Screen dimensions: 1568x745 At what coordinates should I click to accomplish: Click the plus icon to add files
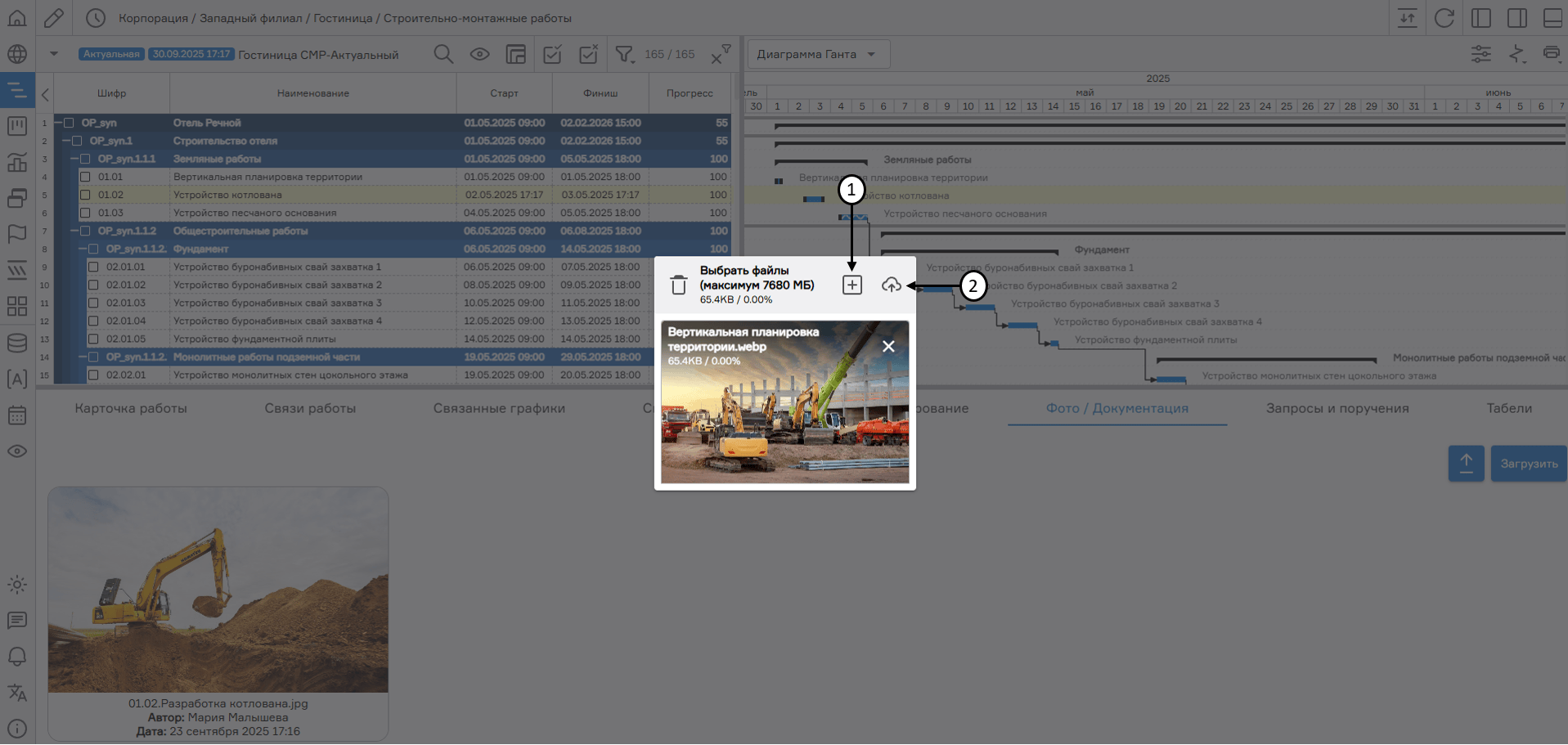pyautogui.click(x=851, y=285)
